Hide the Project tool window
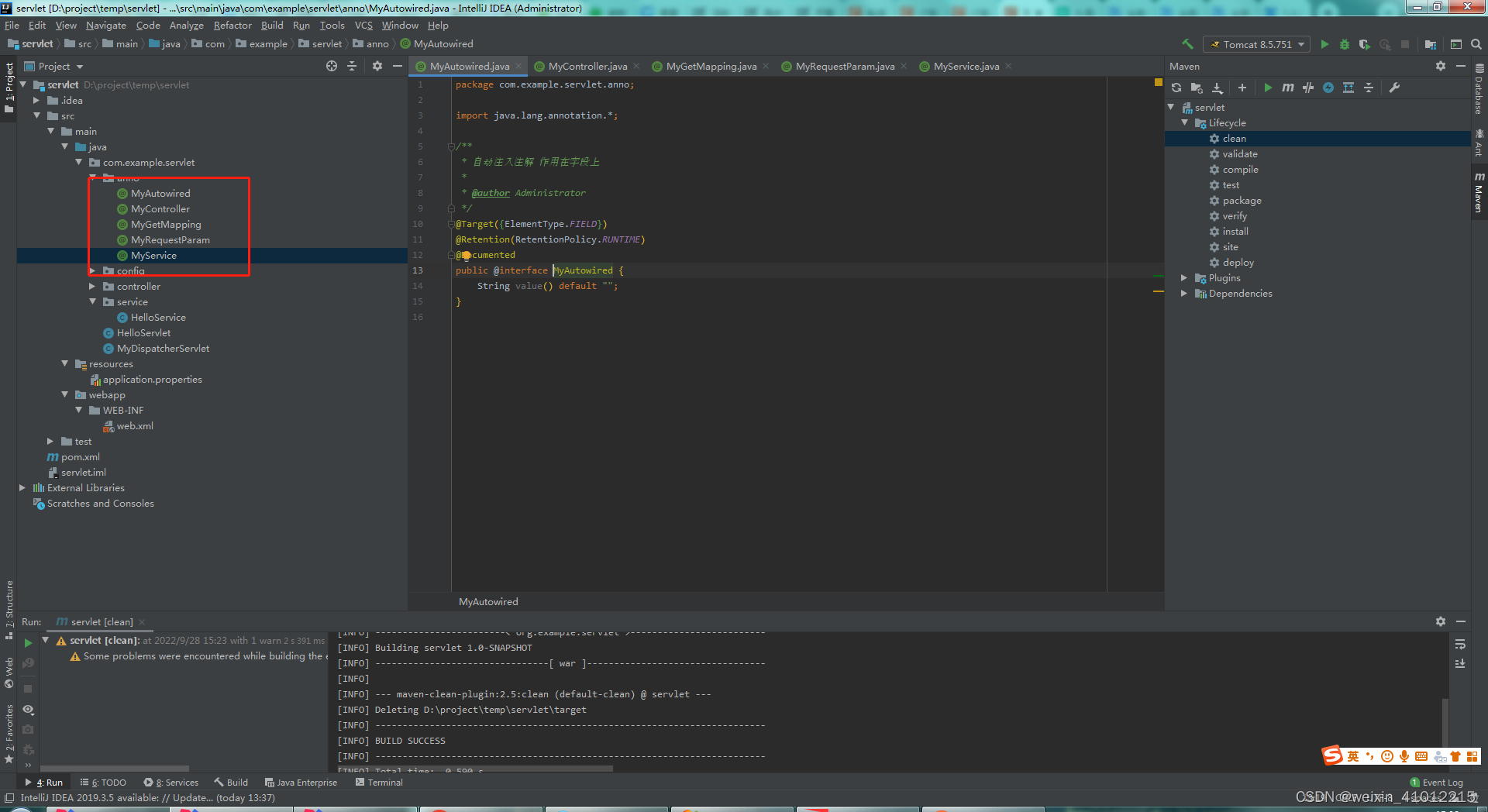Viewport: 1488px width, 812px height. coord(398,66)
